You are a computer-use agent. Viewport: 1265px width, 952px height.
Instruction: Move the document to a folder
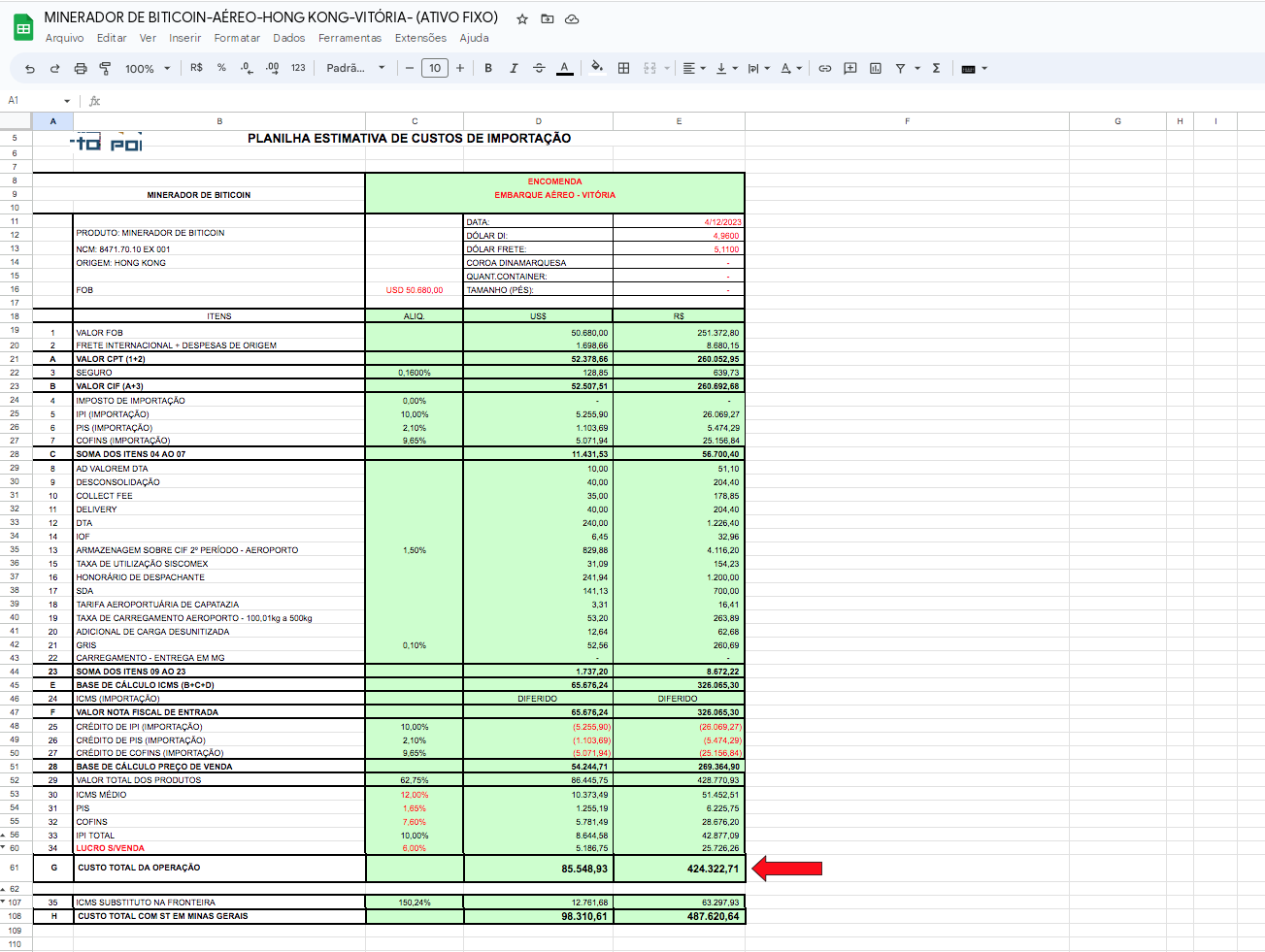(x=548, y=18)
